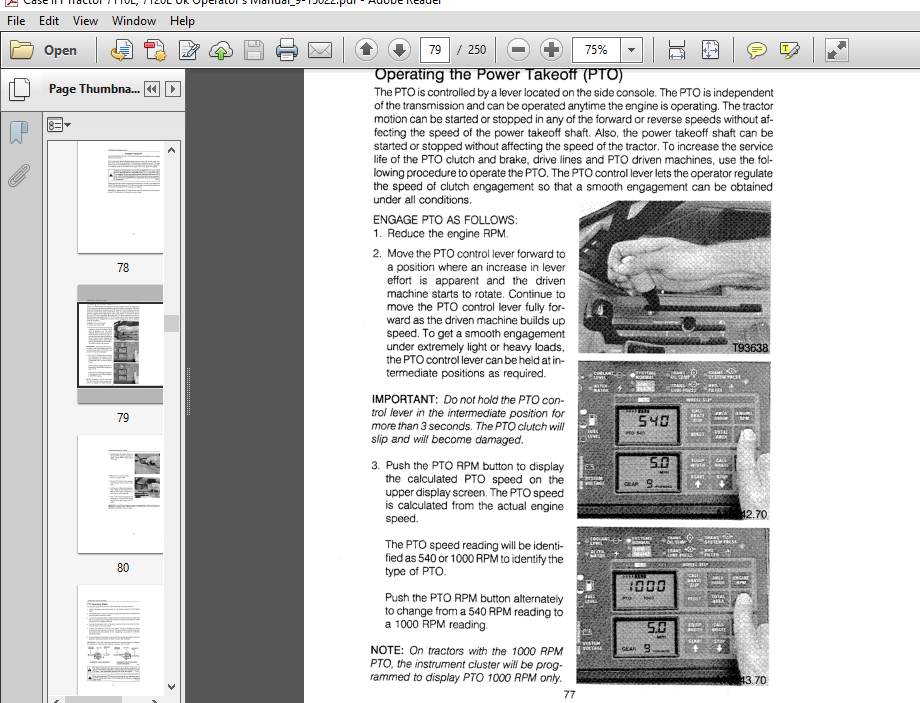
Task: Click the Send email envelope icon
Action: [320, 50]
